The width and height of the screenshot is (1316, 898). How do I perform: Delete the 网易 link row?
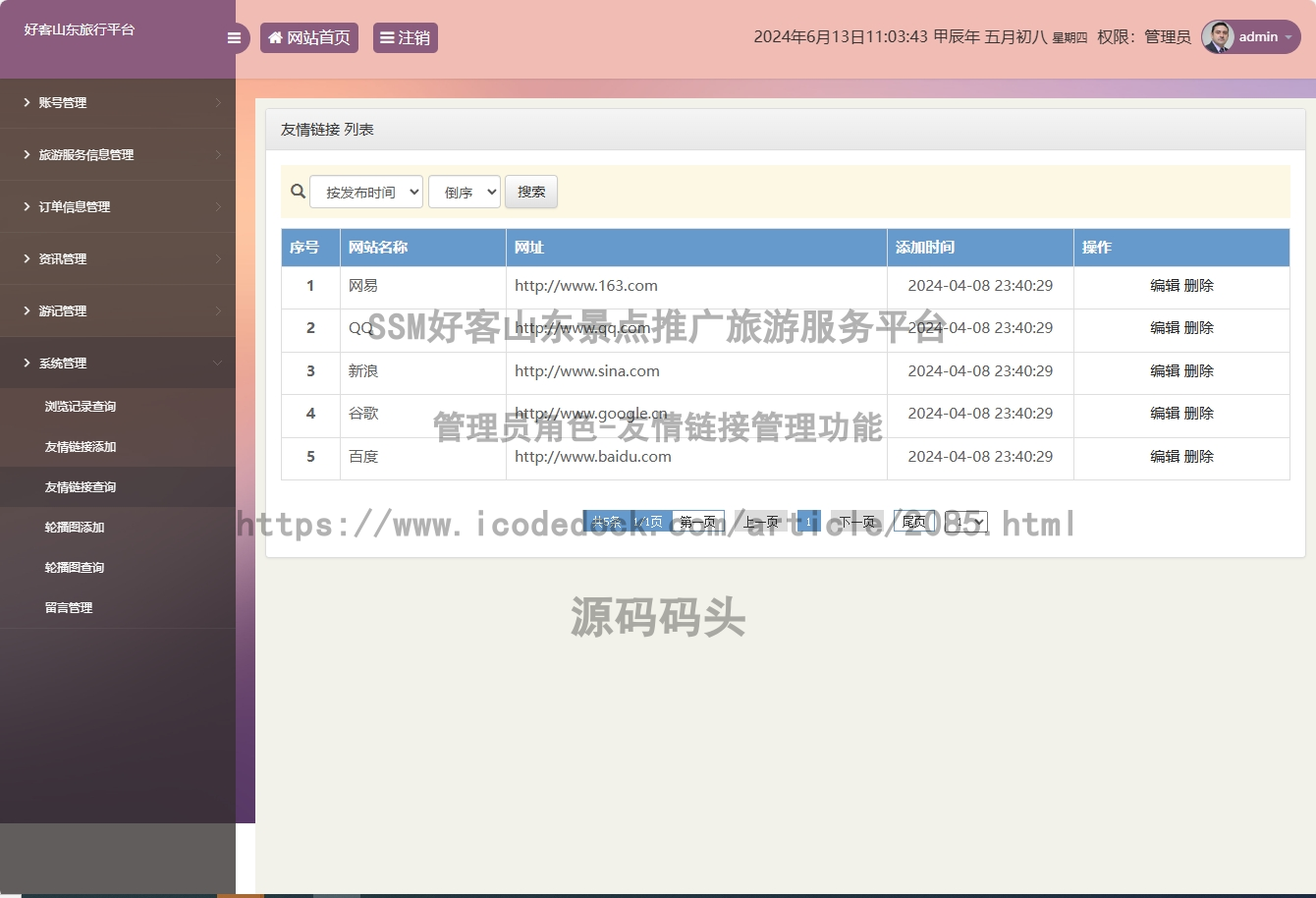(x=1199, y=286)
